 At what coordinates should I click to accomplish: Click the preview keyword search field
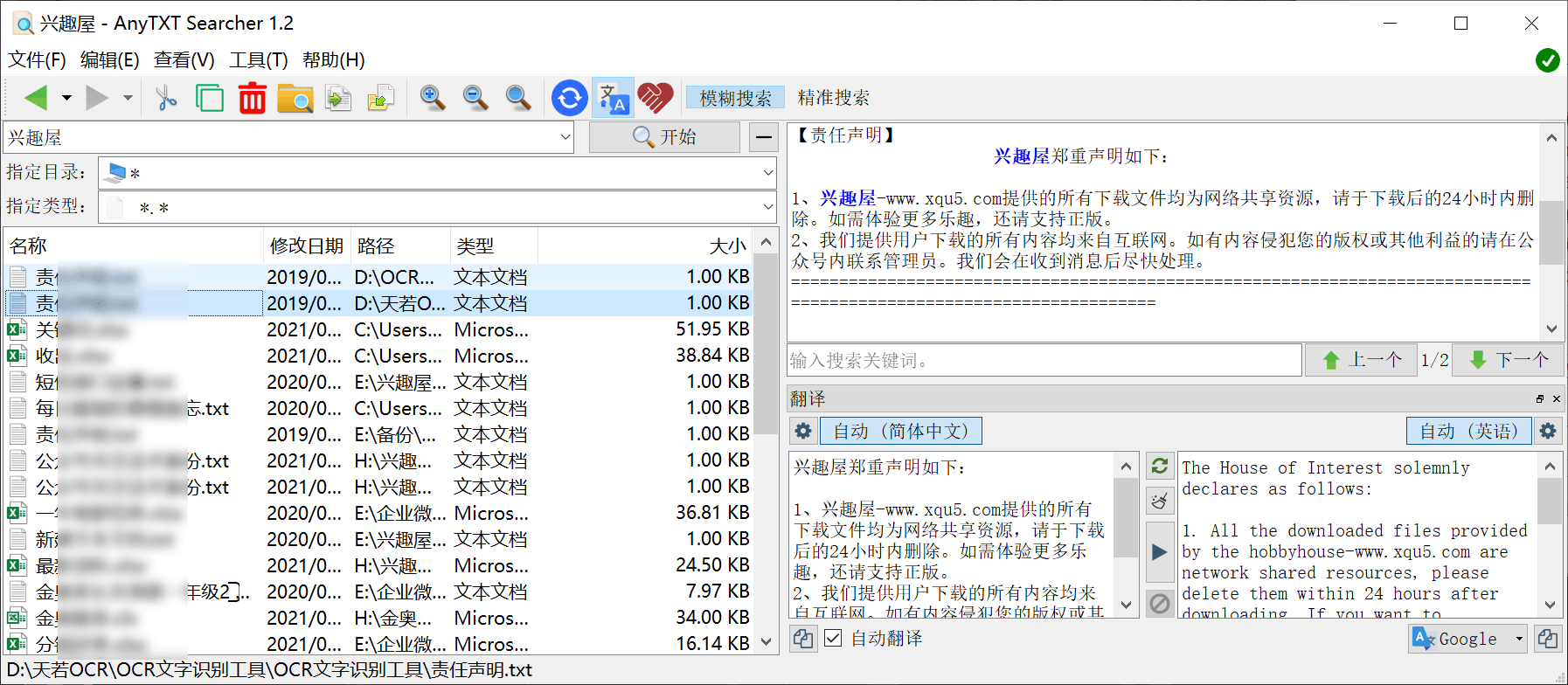point(1044,360)
